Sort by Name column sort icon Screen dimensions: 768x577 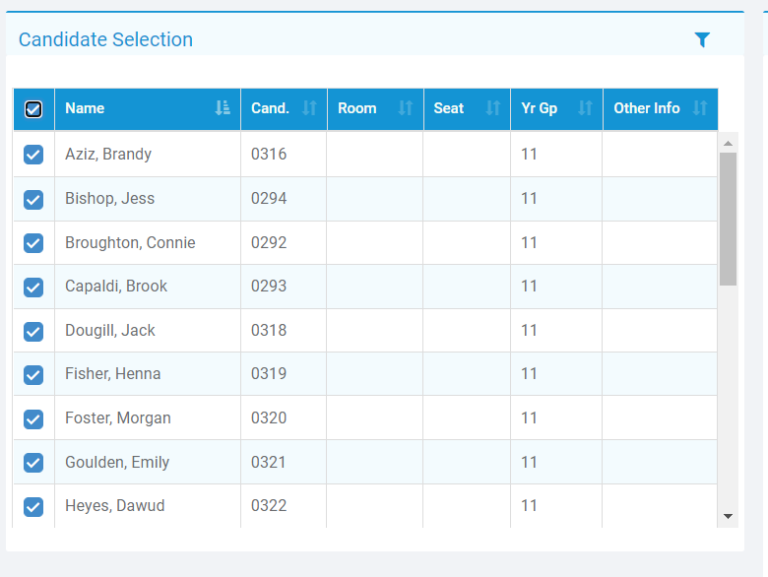pos(222,108)
